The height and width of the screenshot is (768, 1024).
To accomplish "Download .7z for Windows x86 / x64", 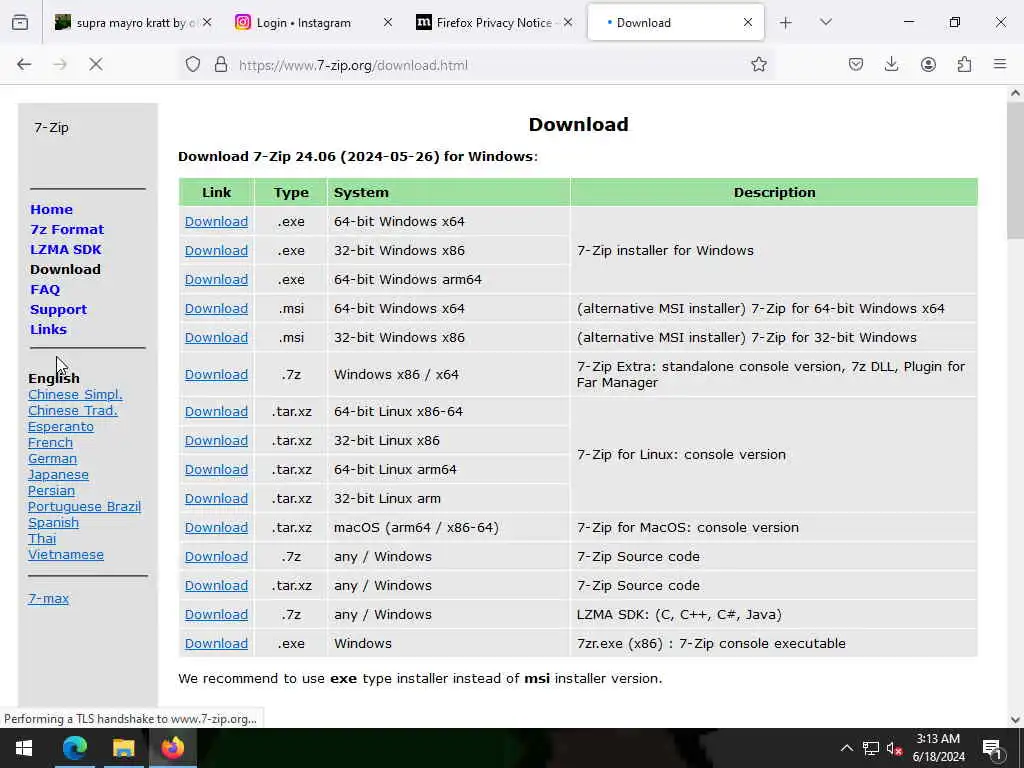I will pos(216,375).
